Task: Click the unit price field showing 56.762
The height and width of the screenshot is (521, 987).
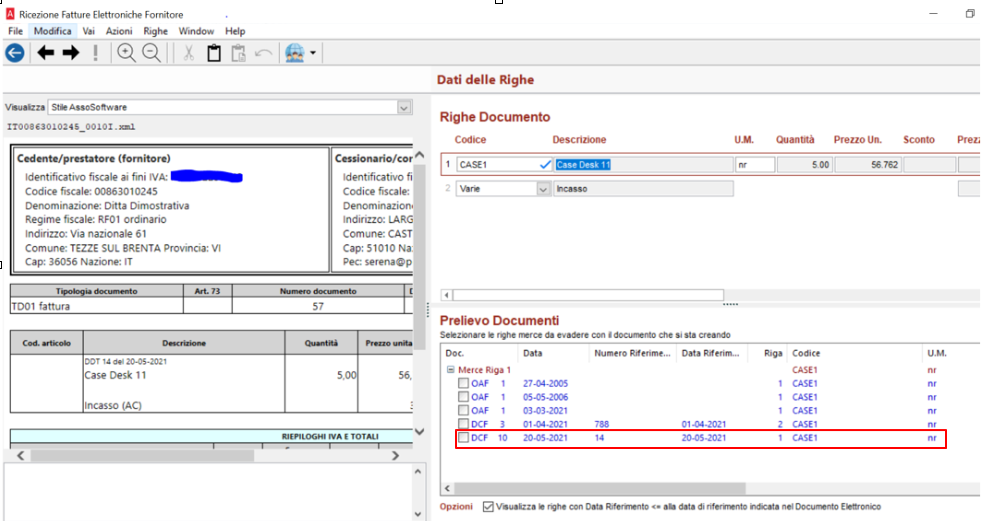Action: click(x=868, y=165)
